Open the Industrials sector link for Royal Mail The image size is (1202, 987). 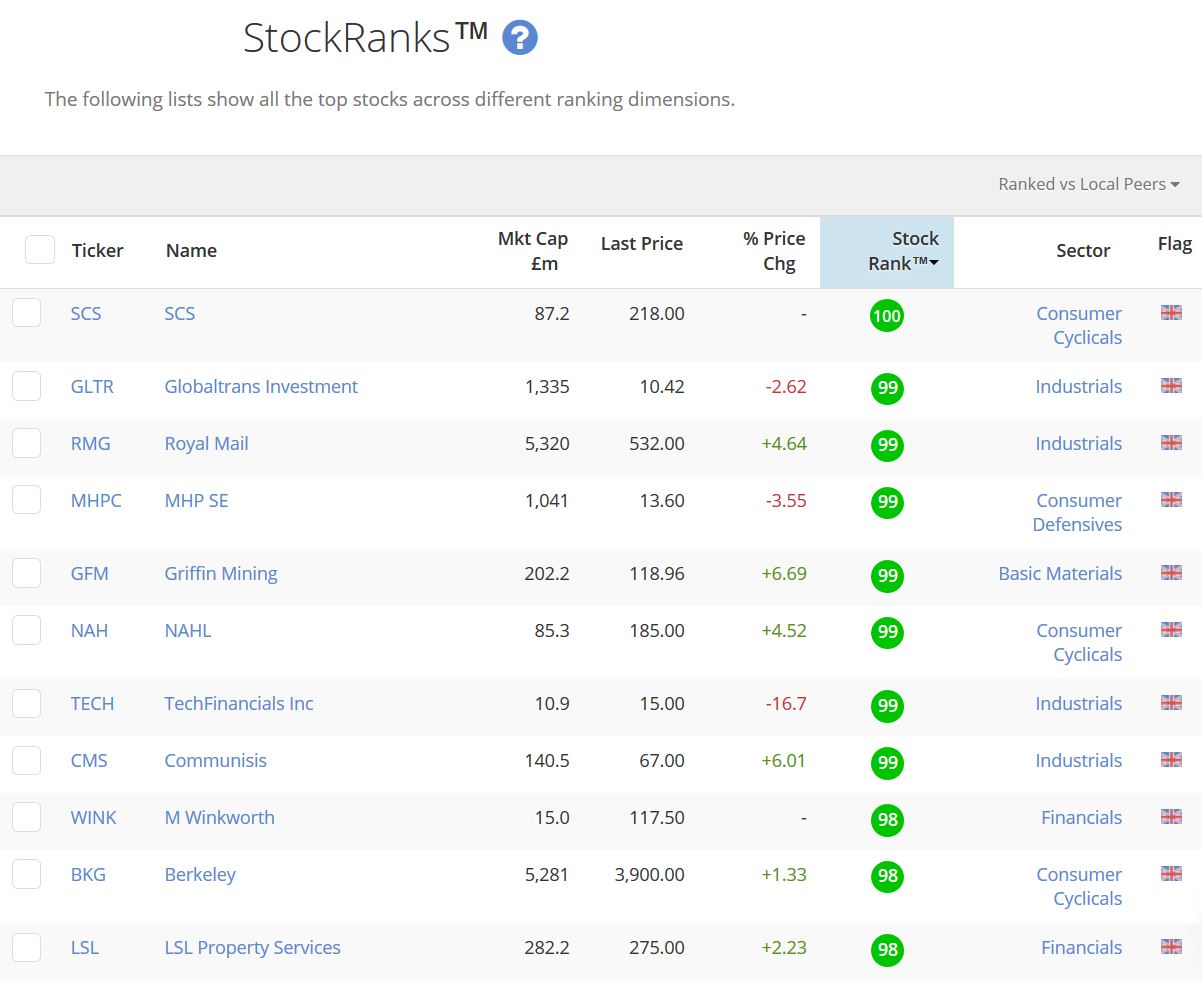click(x=1079, y=443)
